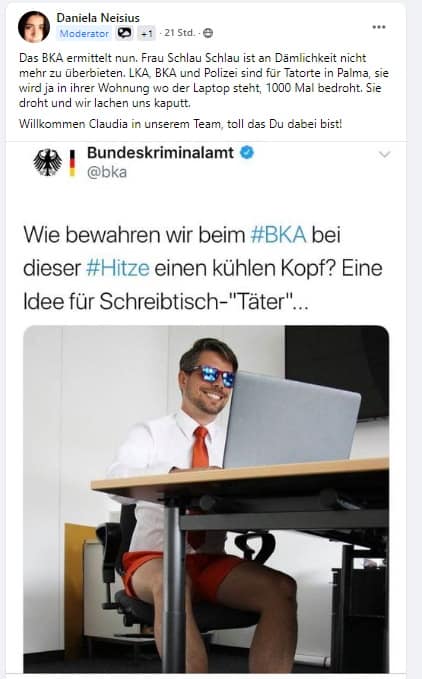
Task: Click the @bka handle
Action: pos(107,172)
